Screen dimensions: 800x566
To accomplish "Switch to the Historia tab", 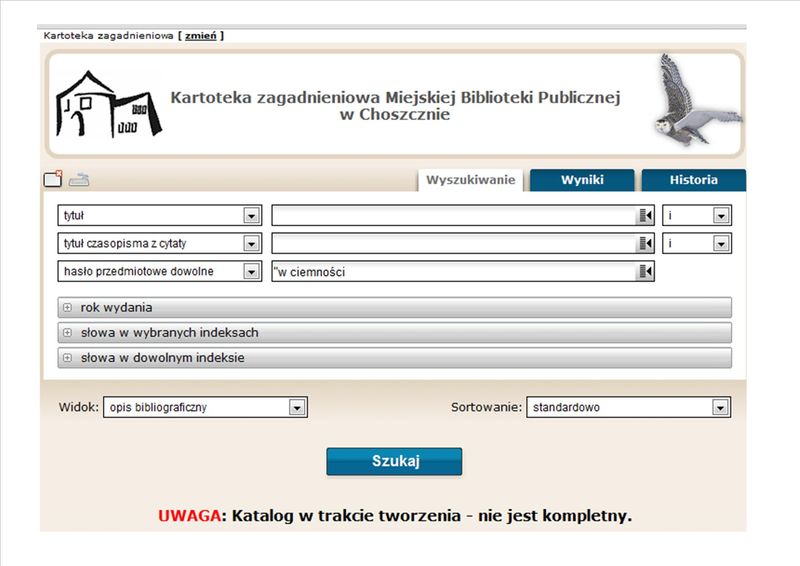I will click(693, 181).
